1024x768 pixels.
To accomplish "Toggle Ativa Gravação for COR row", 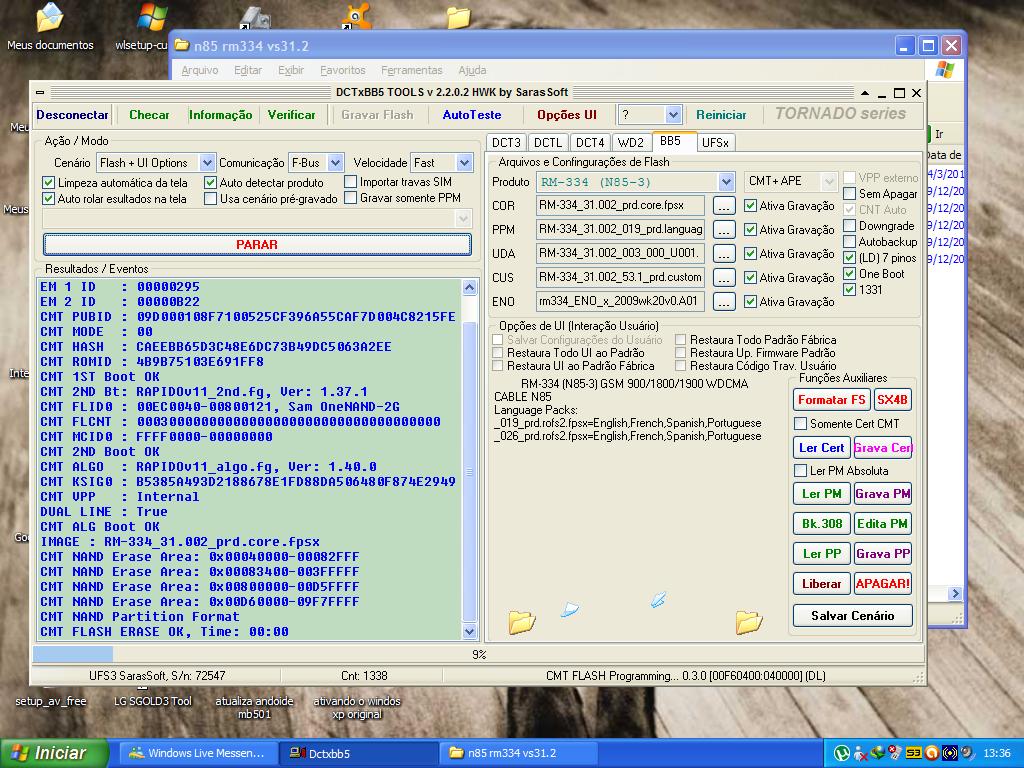I will point(750,206).
